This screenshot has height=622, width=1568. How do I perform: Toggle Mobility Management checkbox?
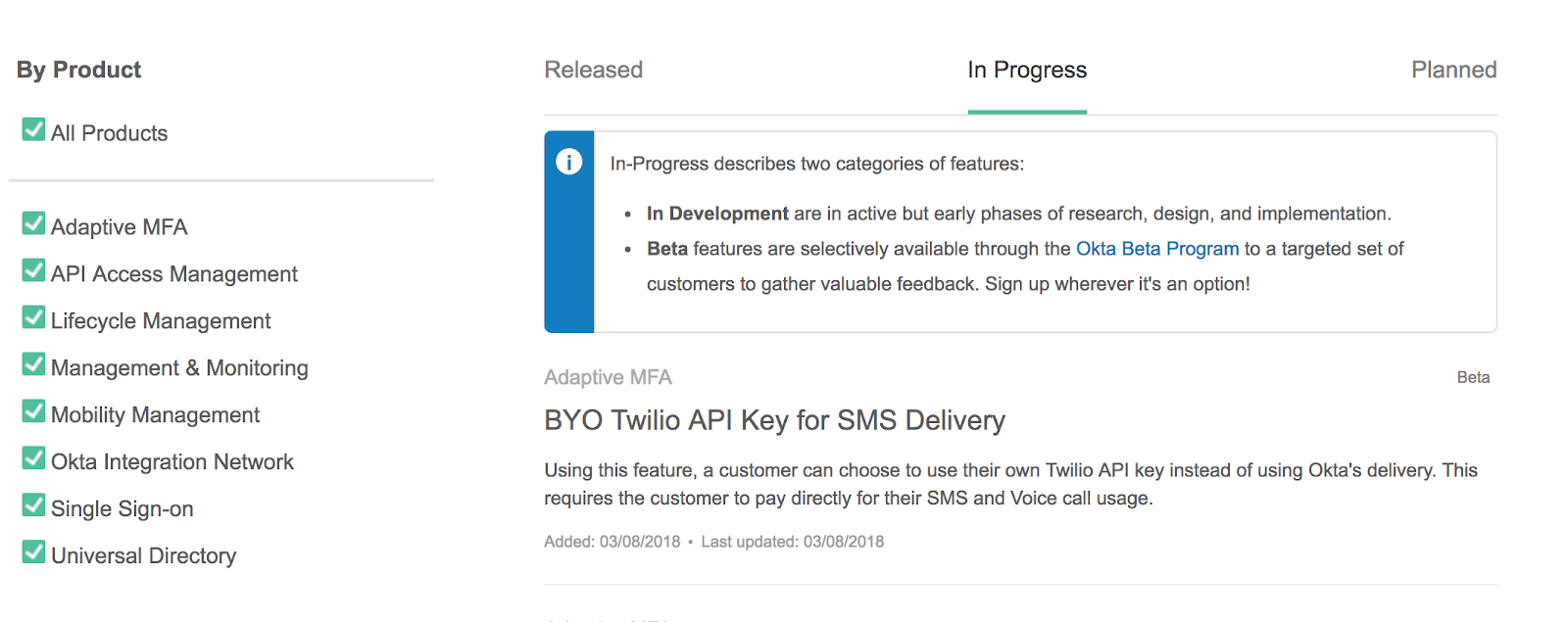pos(34,412)
